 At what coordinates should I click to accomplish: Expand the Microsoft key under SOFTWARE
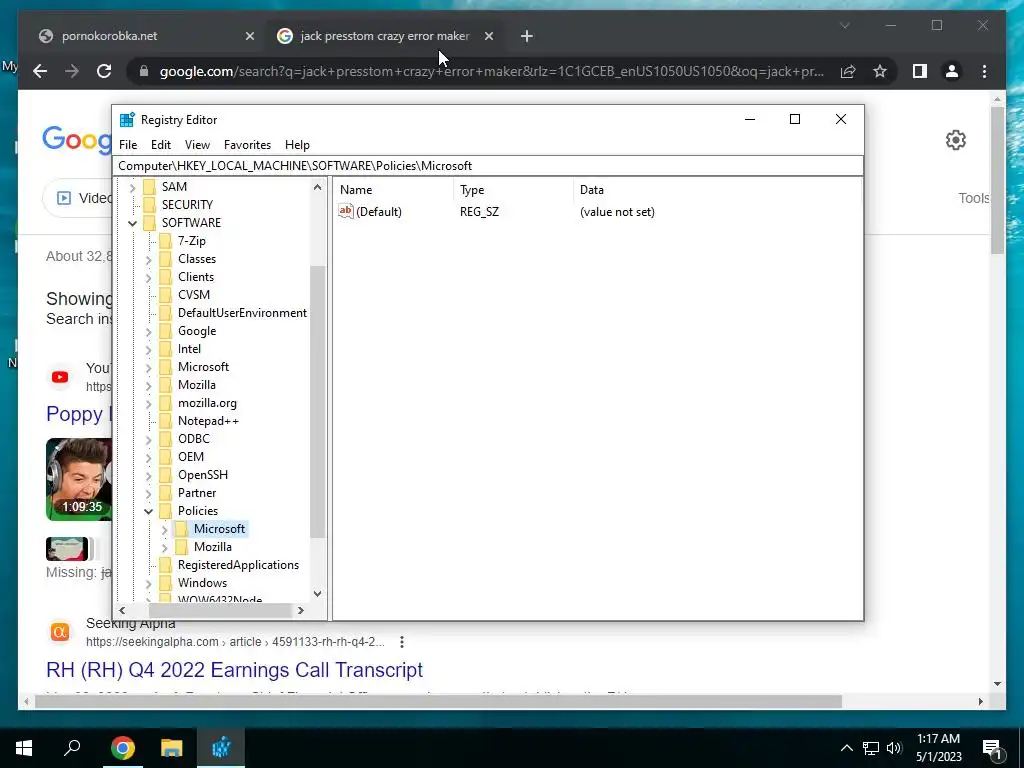pyautogui.click(x=148, y=368)
